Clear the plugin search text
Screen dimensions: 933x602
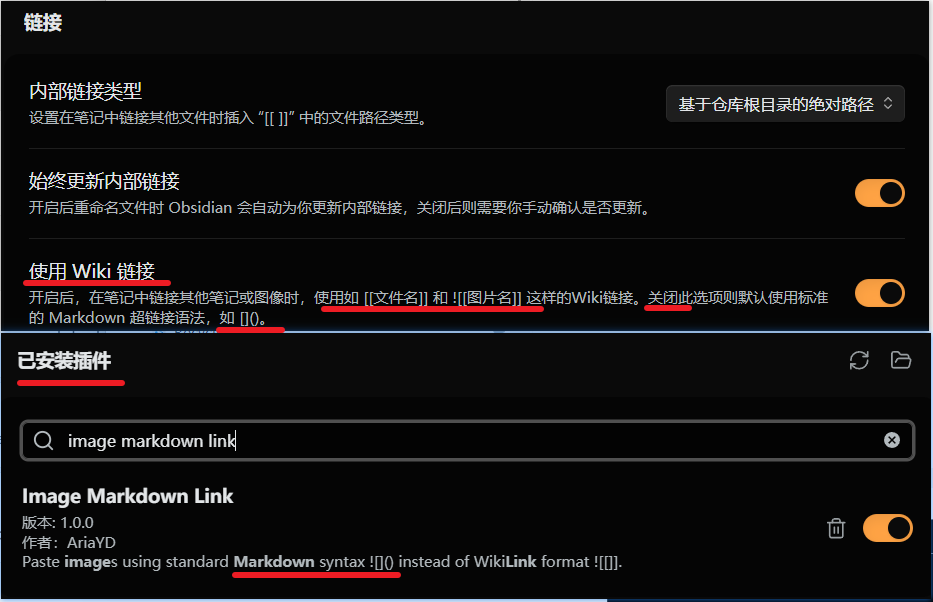pos(891,440)
